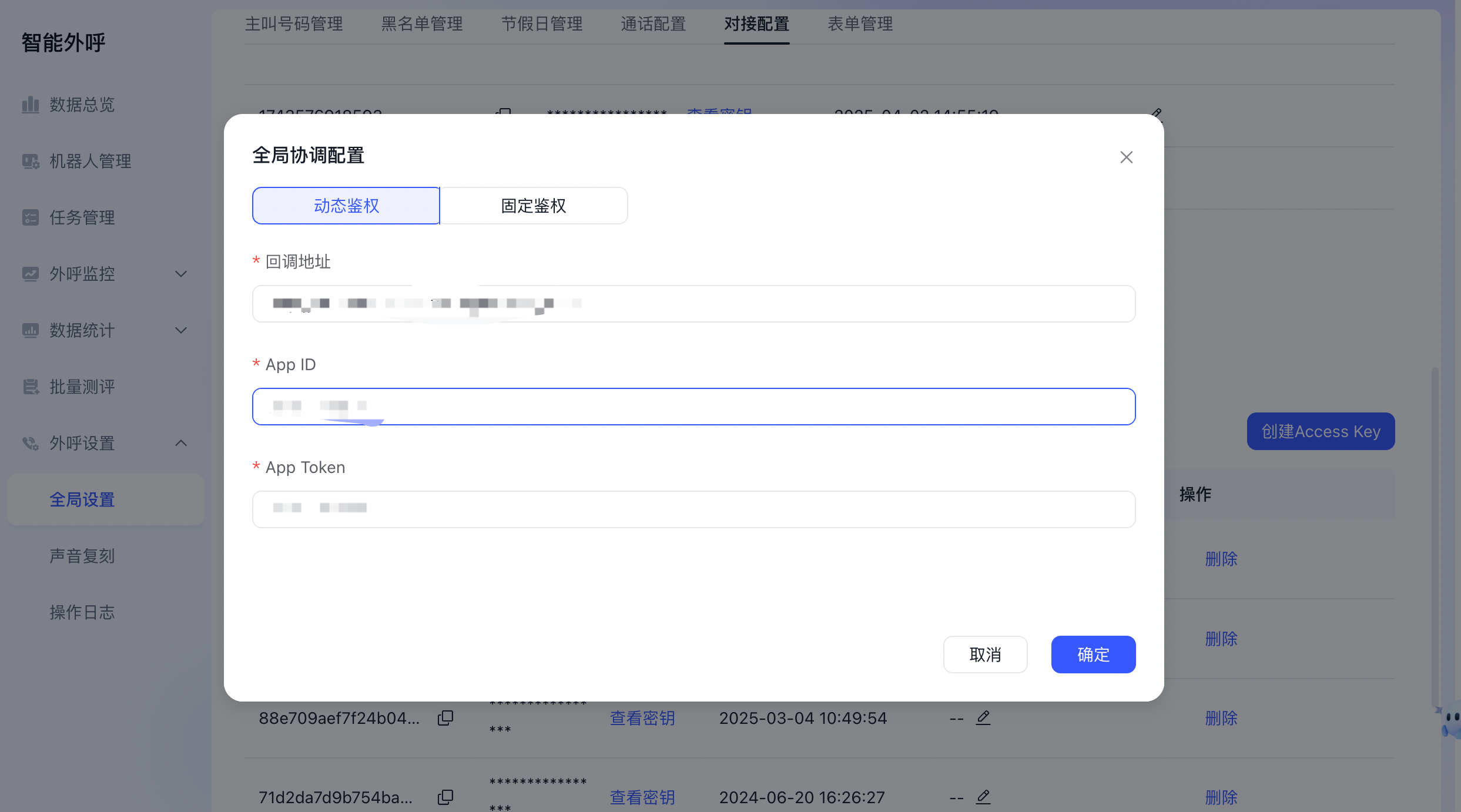This screenshot has width=1461, height=812.
Task: Cancel the dialog with 取消
Action: pyautogui.click(x=985, y=655)
